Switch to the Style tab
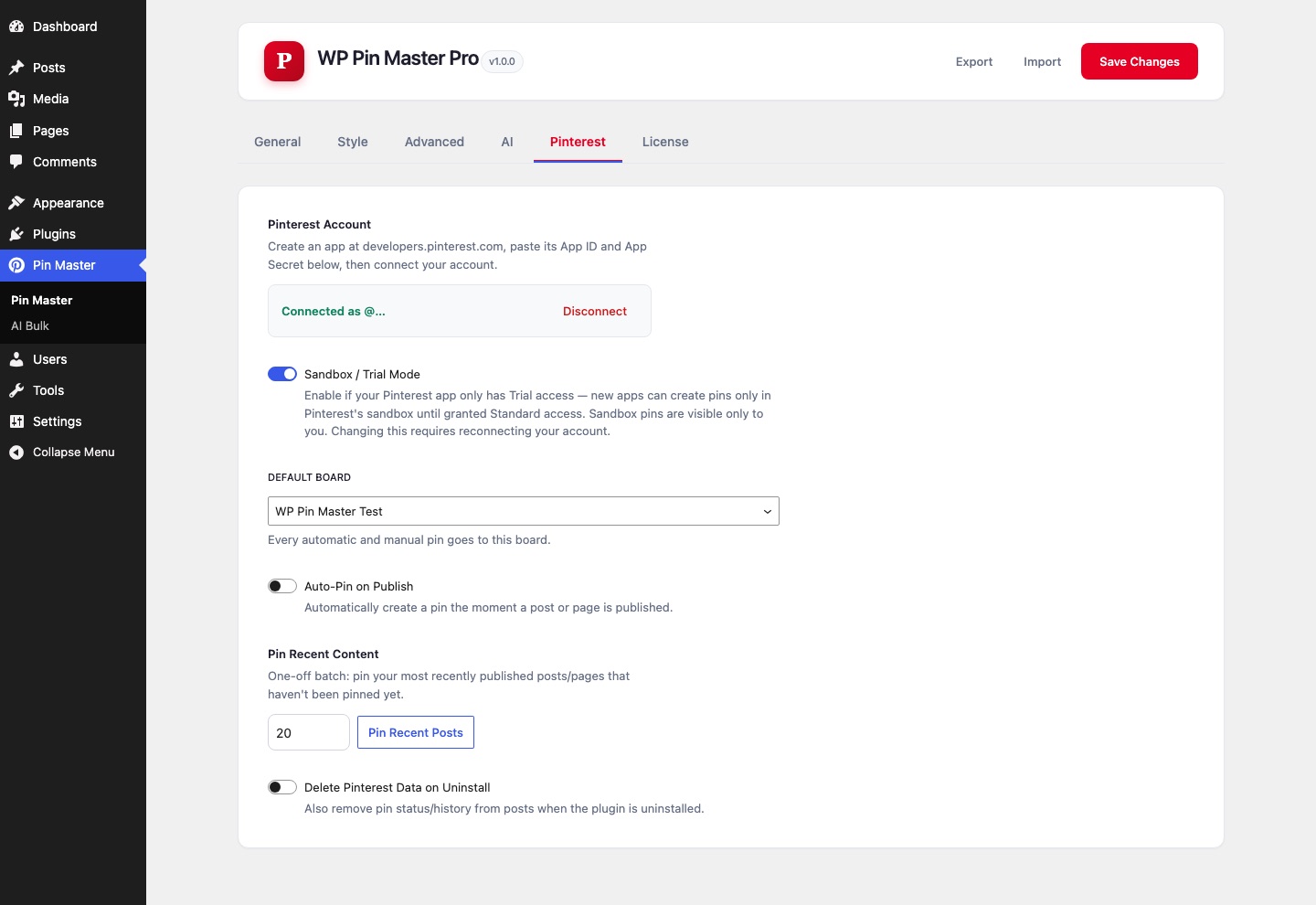The image size is (1316, 905). tap(353, 142)
